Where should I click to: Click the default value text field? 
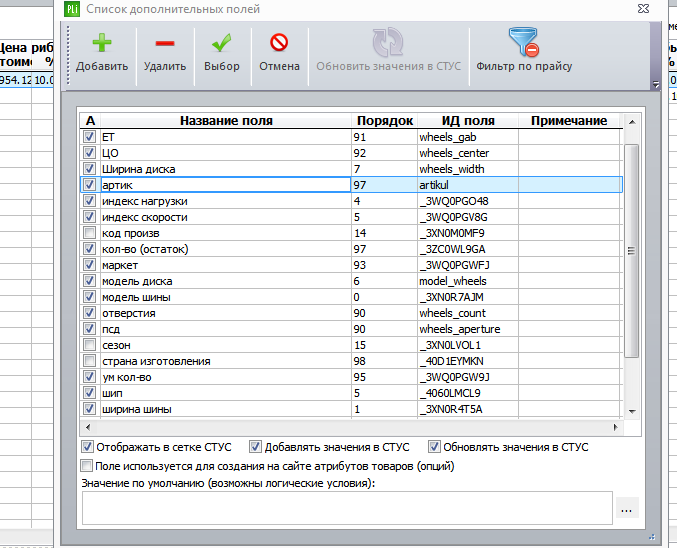tap(347, 507)
